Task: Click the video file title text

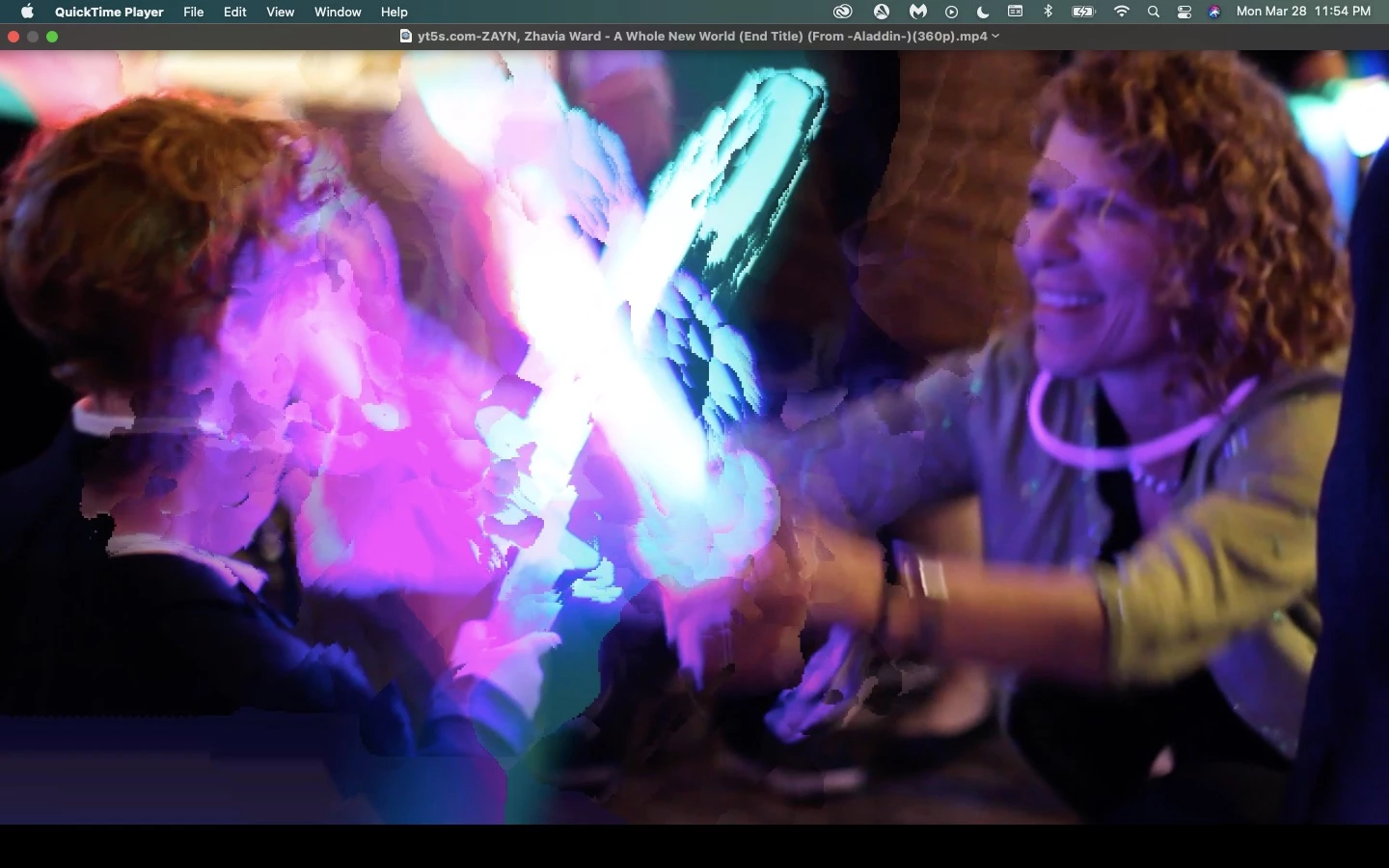Action: (x=702, y=36)
